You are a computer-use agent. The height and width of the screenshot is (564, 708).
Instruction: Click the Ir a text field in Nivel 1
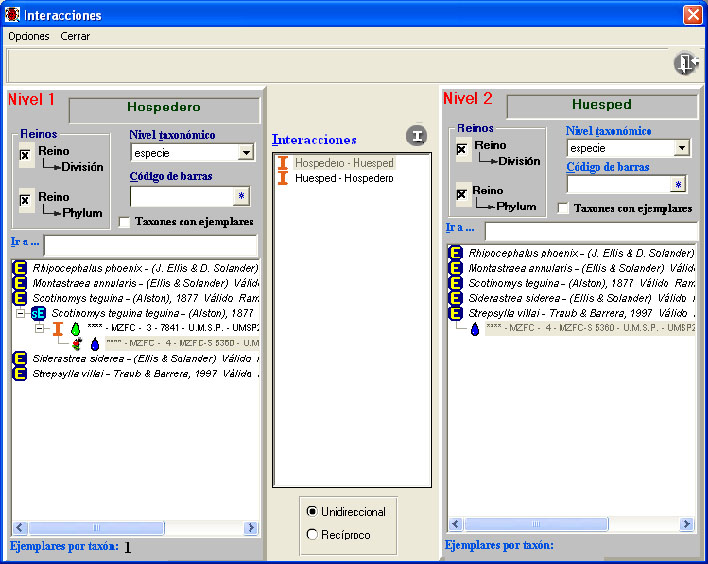point(151,247)
